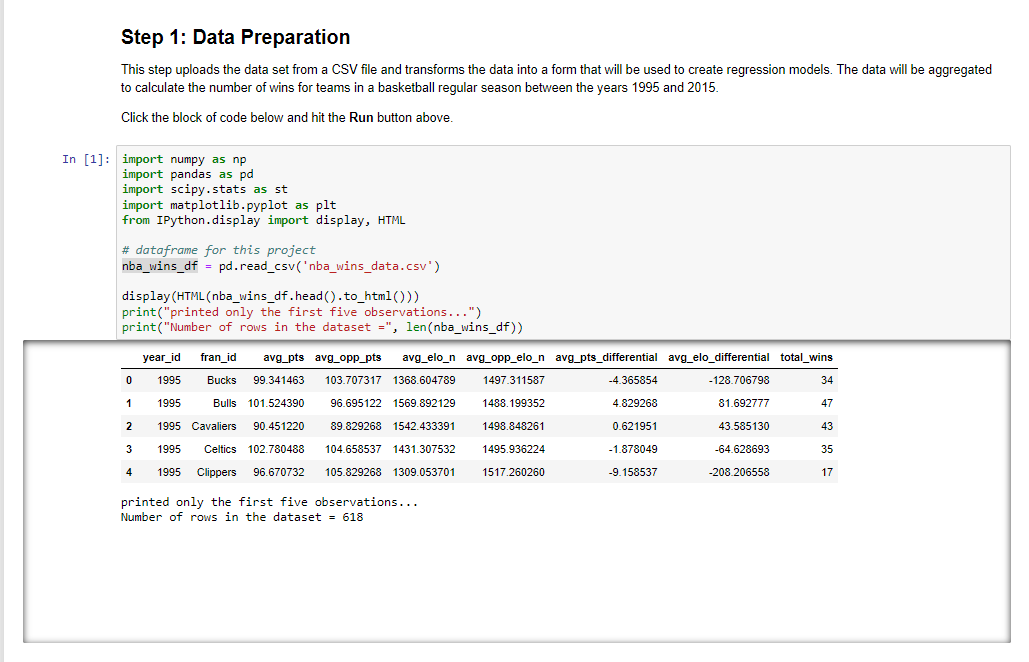
Task: Click highlighted nba_wins_df variable in code
Action: (x=159, y=266)
